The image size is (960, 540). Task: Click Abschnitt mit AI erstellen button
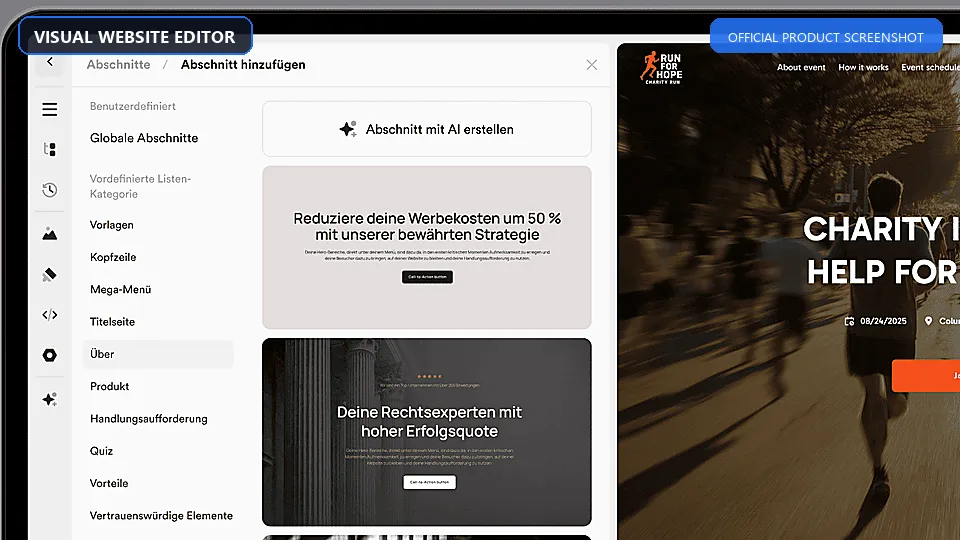[x=427, y=129]
